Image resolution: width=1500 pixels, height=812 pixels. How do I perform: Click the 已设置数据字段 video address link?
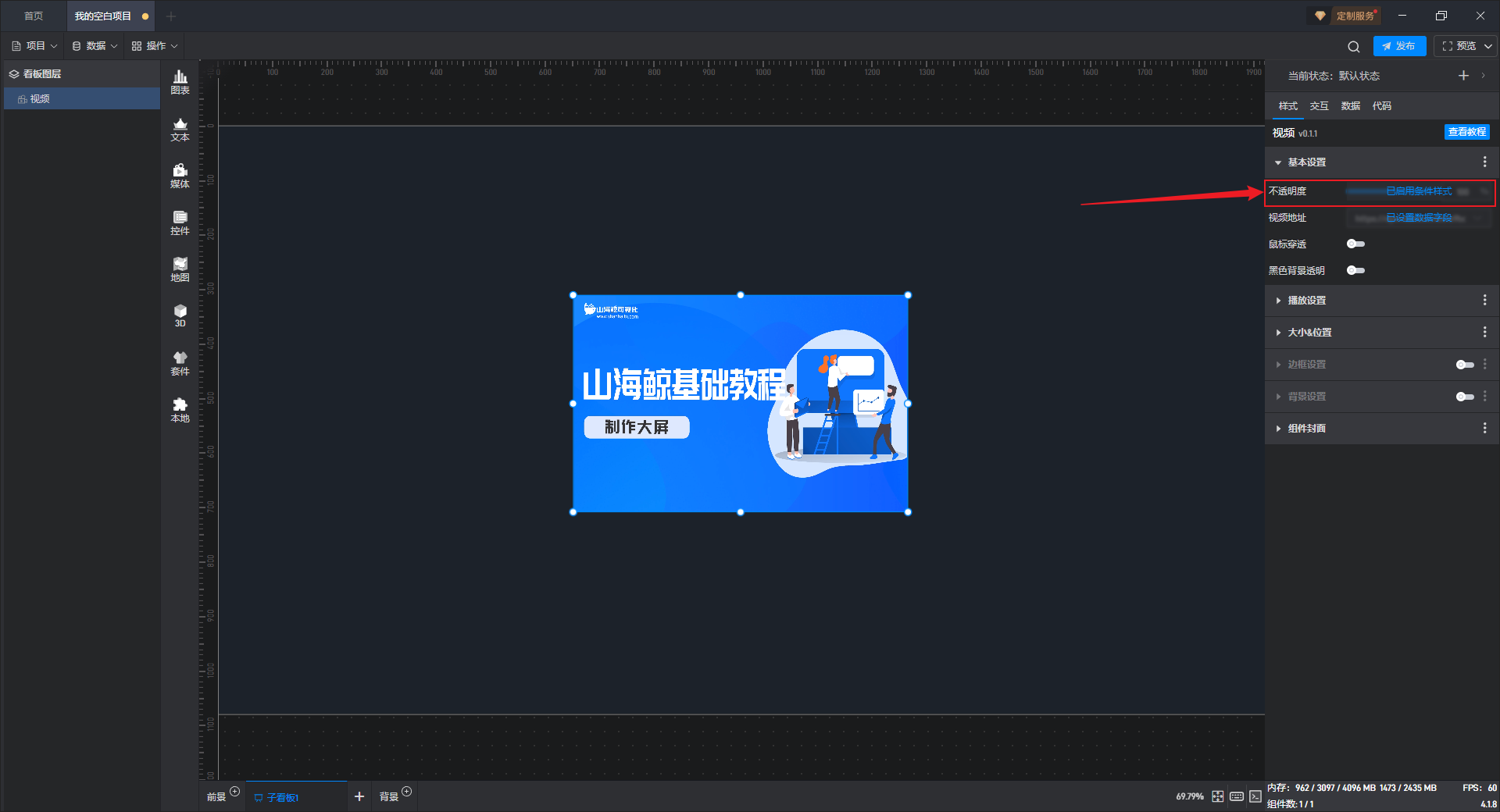1419,218
